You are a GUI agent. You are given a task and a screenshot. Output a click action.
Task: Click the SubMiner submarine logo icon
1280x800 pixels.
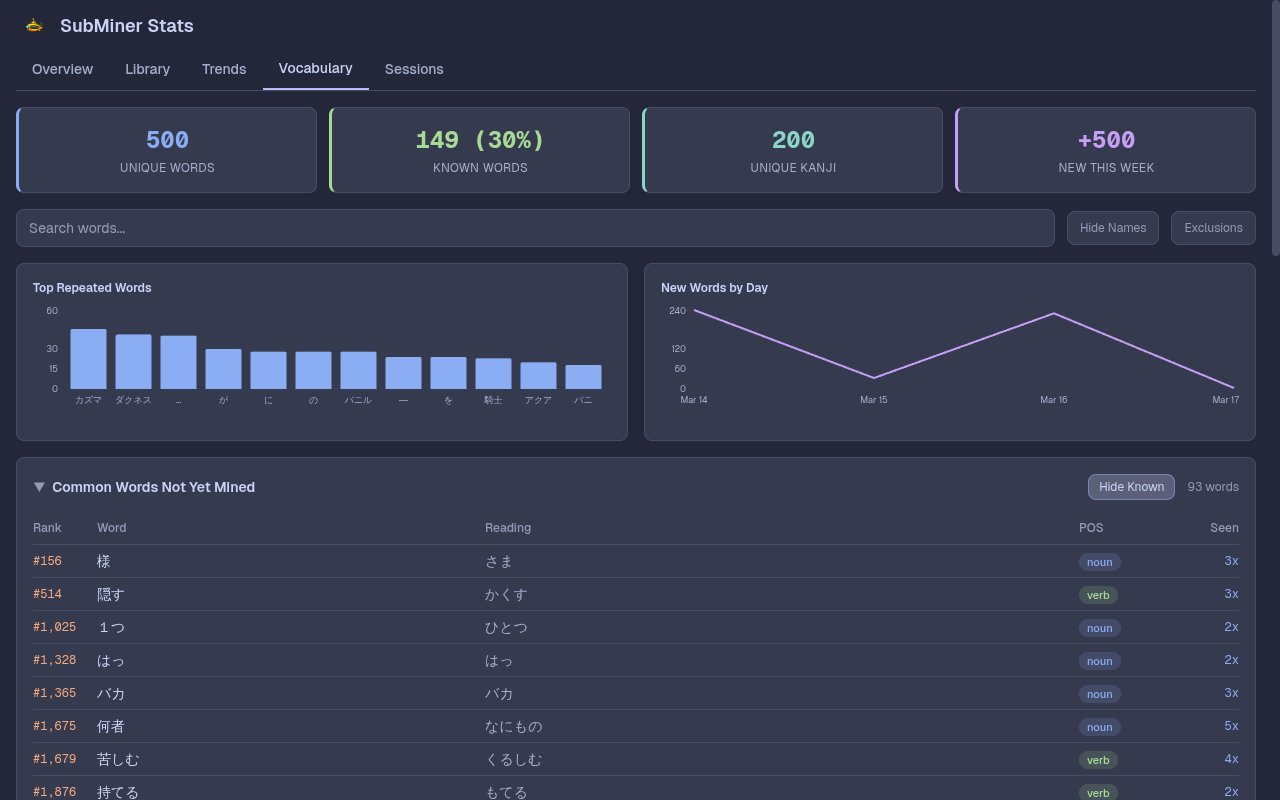click(34, 26)
